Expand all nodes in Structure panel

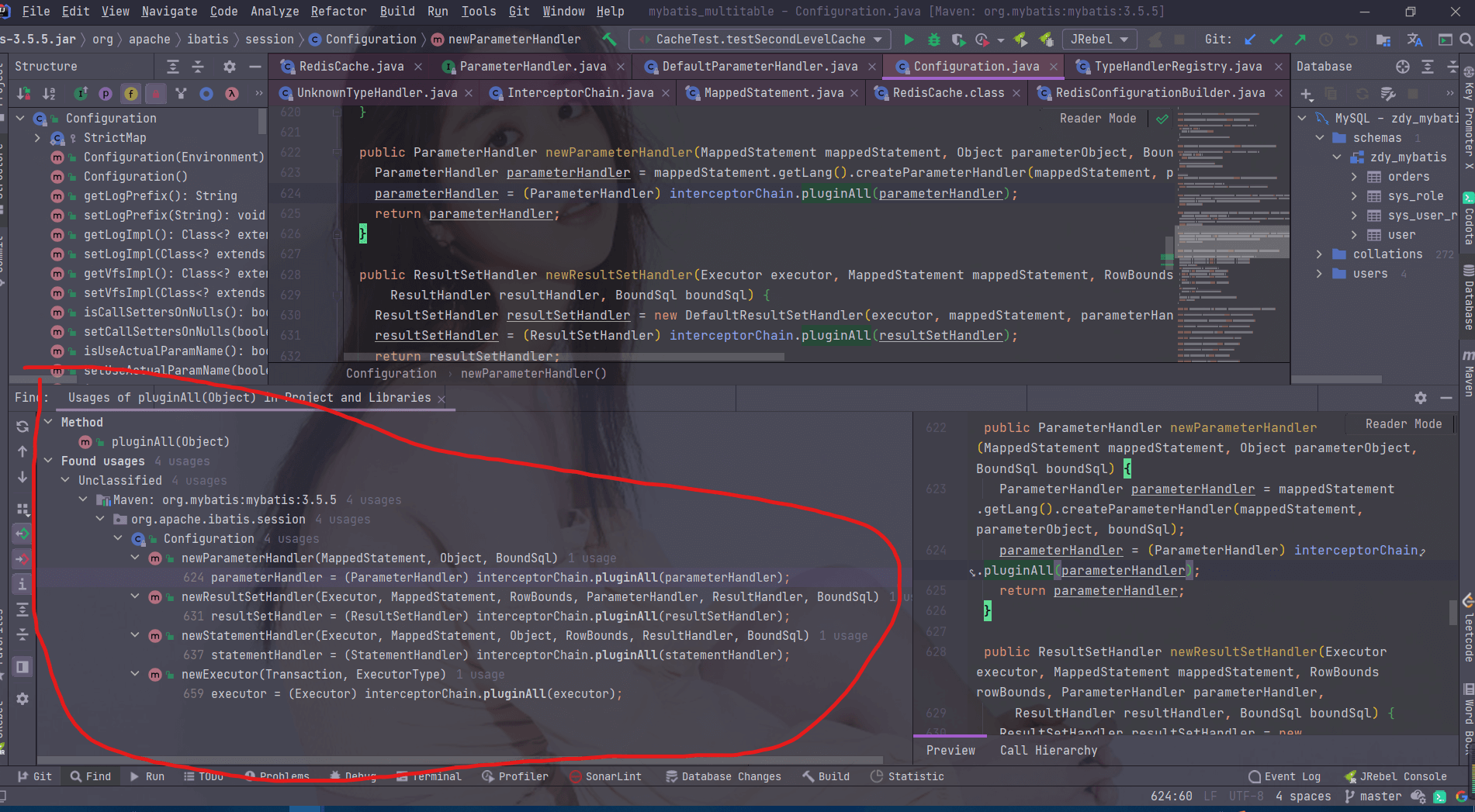(x=173, y=67)
